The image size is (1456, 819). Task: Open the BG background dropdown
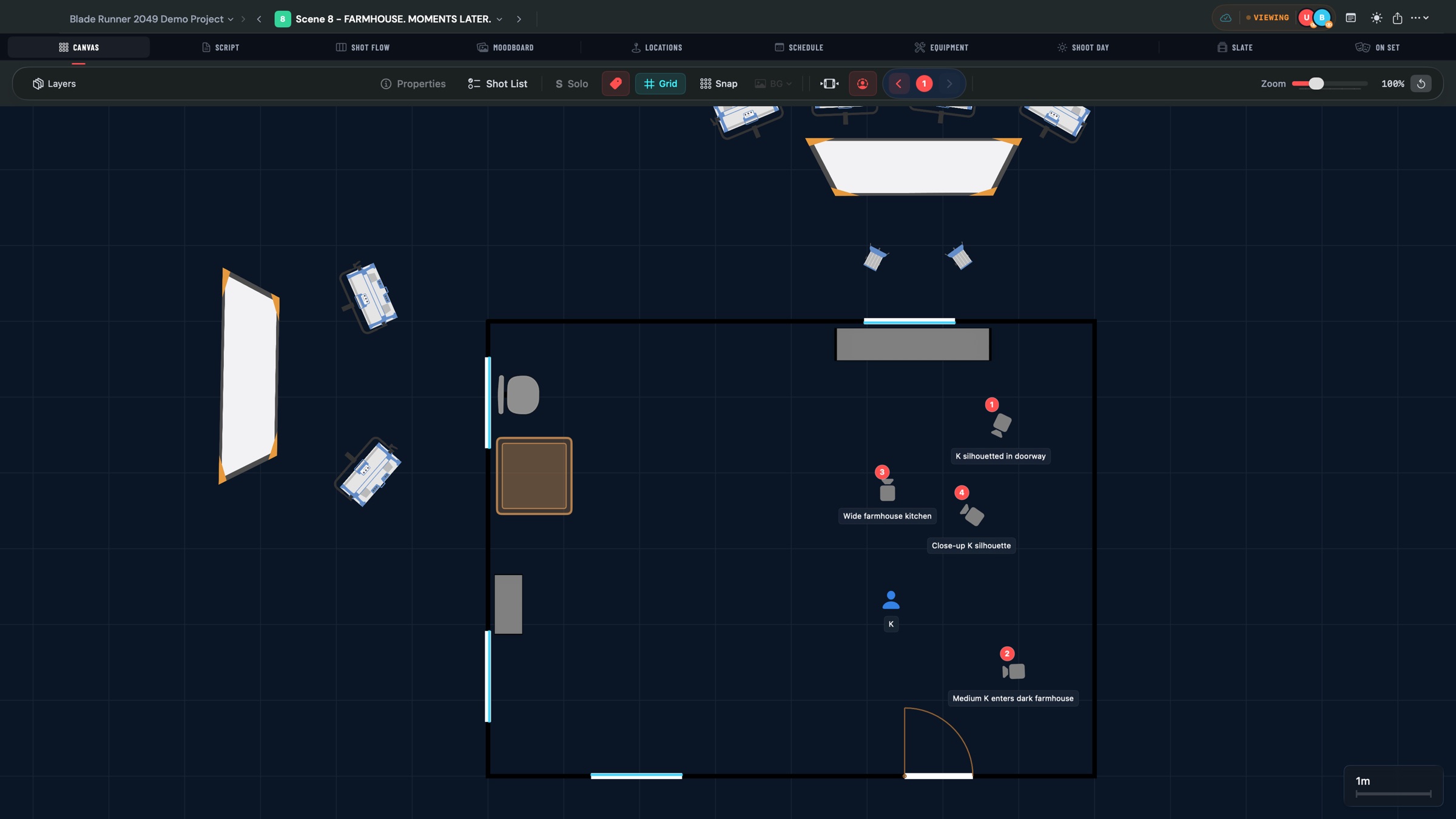pos(773,83)
